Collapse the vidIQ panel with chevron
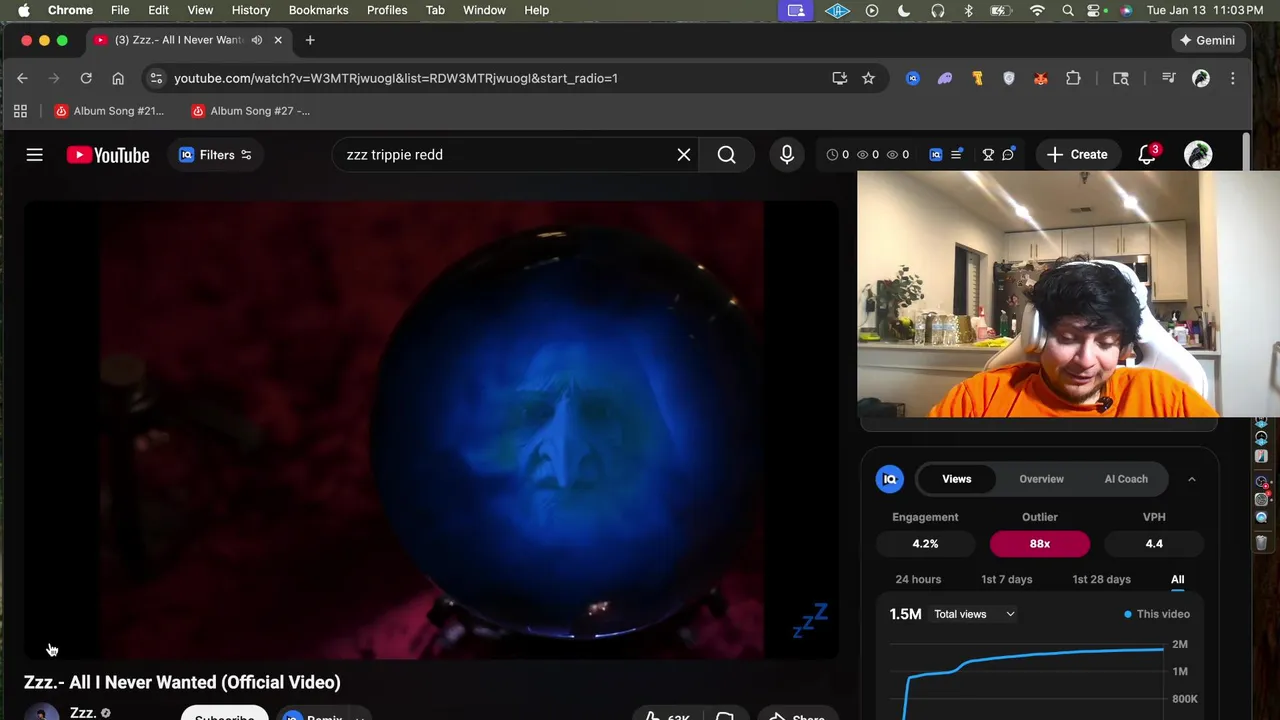Screen dimensions: 1280x720 pyautogui.click(x=1192, y=479)
